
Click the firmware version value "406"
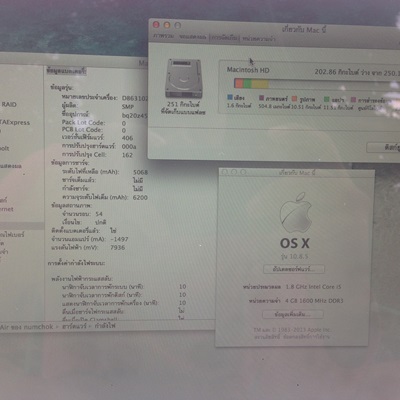pyautogui.click(x=127, y=138)
